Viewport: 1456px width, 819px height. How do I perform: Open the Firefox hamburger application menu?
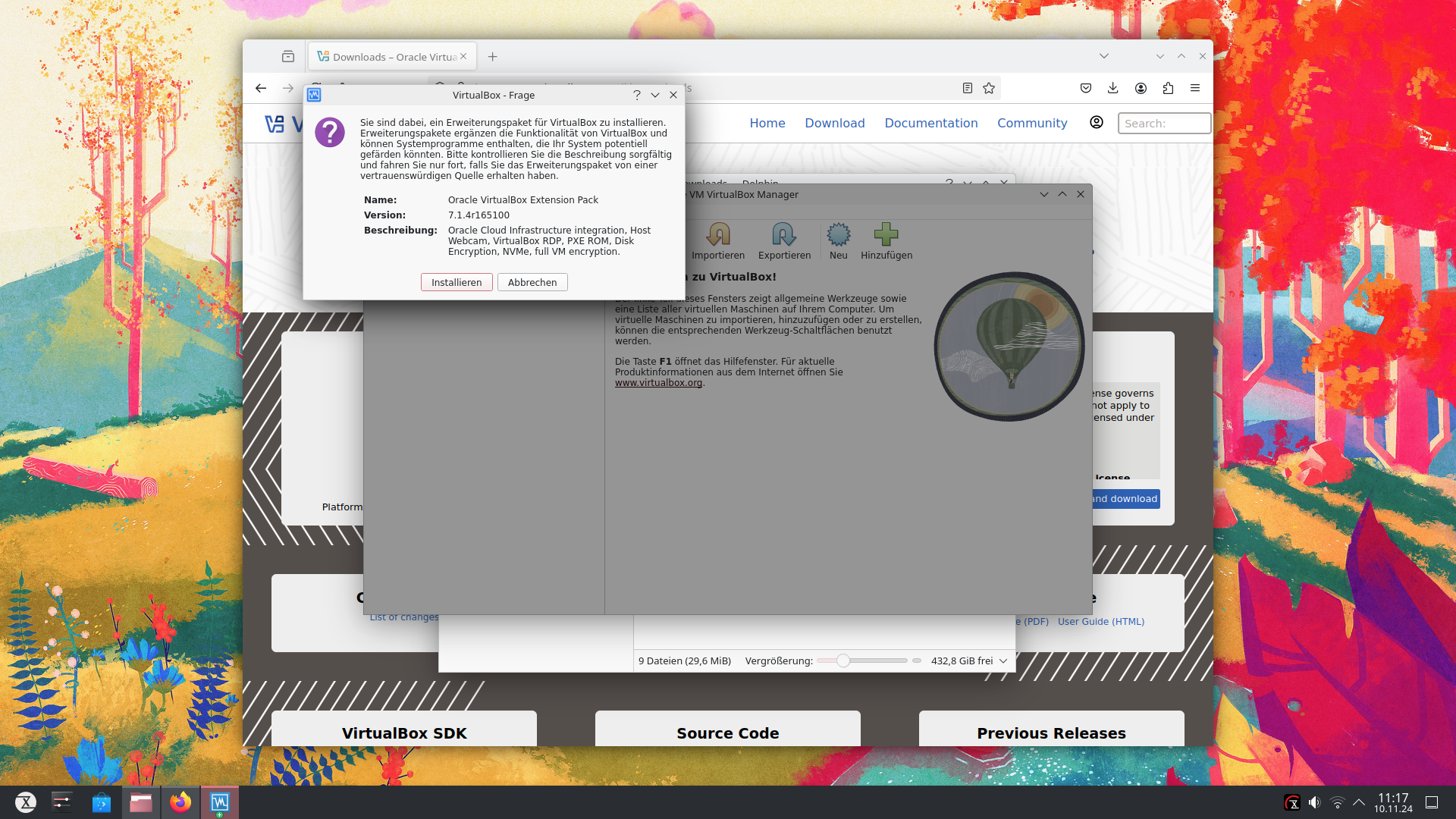click(x=1195, y=88)
